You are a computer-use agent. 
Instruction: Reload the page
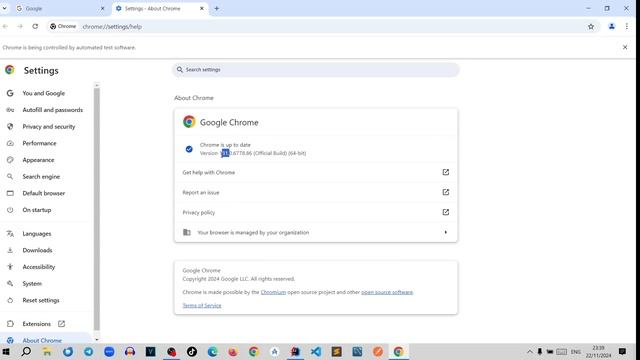tap(35, 27)
